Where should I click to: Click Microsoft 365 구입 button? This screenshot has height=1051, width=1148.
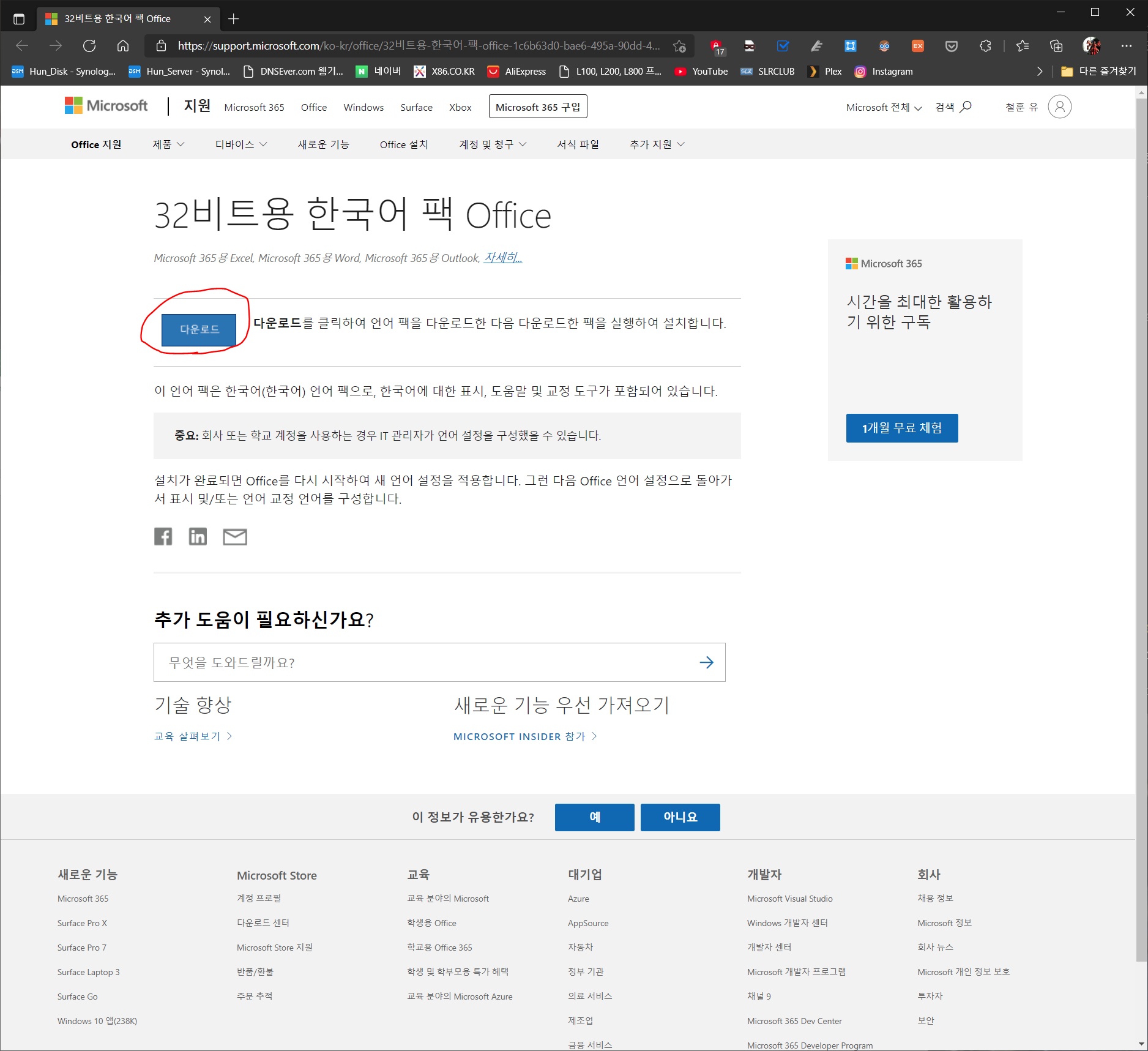click(x=538, y=107)
